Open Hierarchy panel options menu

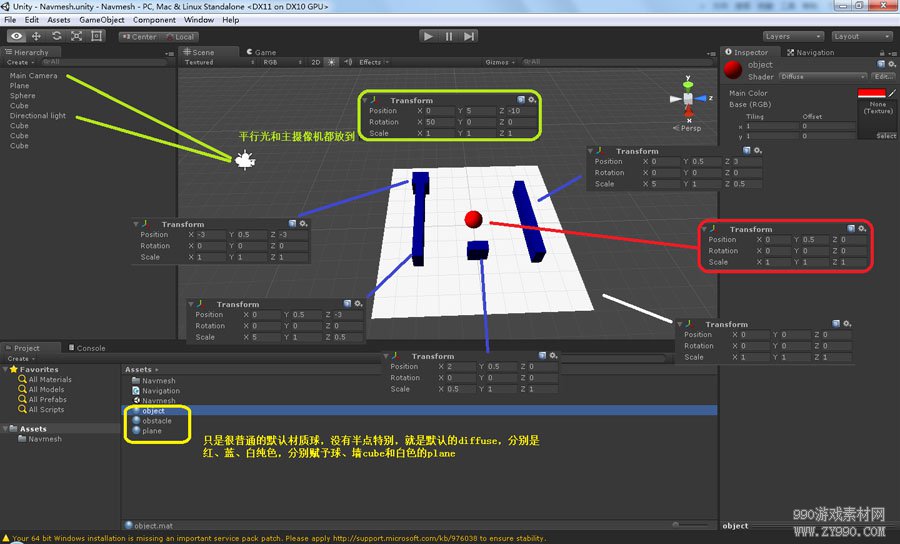pos(169,53)
